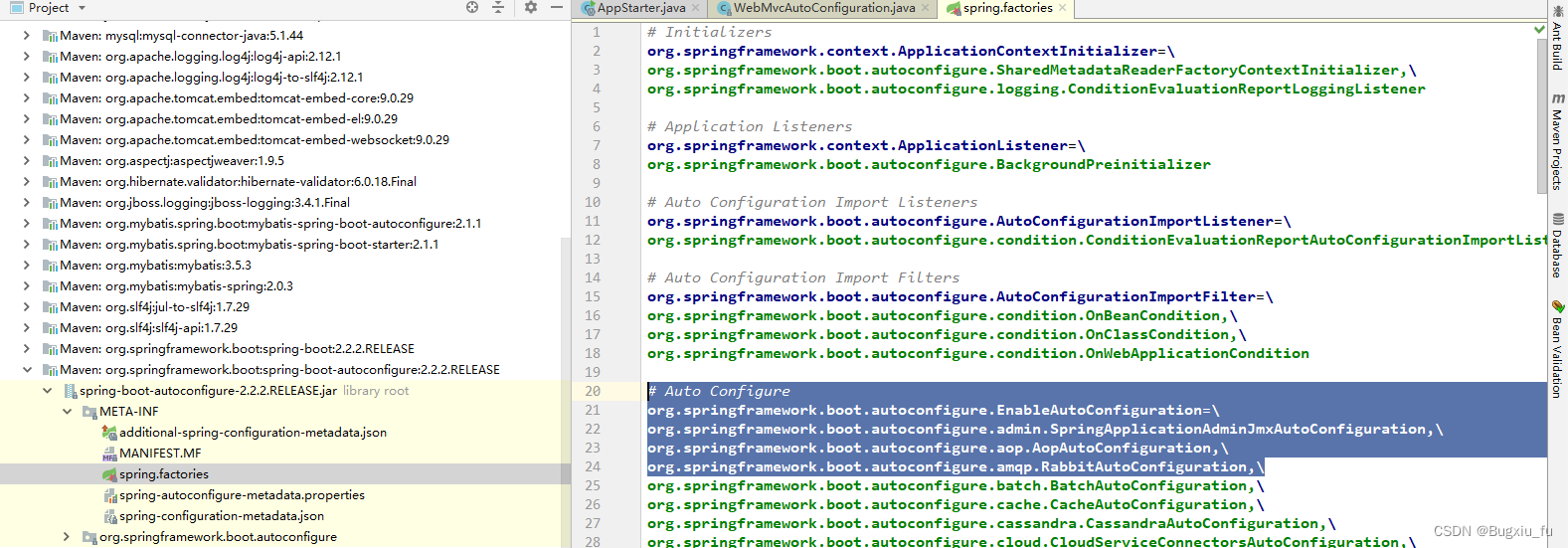Click spring-autoconfigure-metadata.properties file icon
The image size is (1568, 548).
[109, 495]
